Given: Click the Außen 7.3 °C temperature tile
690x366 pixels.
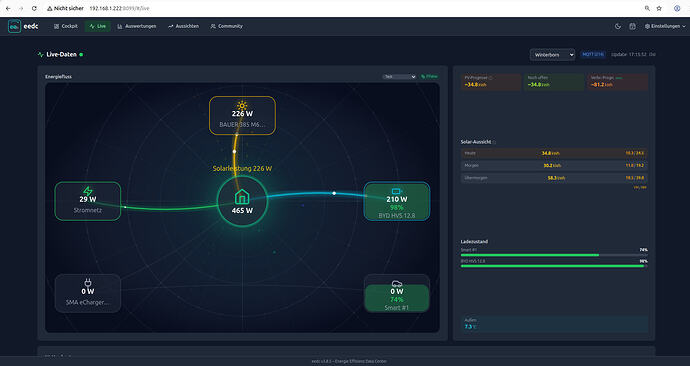Looking at the screenshot, I should (554, 324).
